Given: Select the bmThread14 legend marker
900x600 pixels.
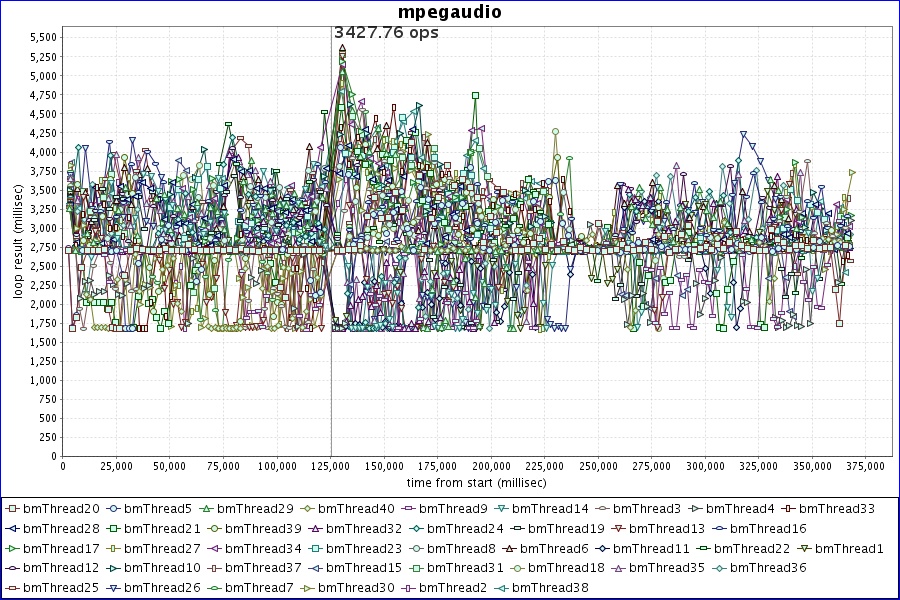Looking at the screenshot, I should click(x=501, y=509).
